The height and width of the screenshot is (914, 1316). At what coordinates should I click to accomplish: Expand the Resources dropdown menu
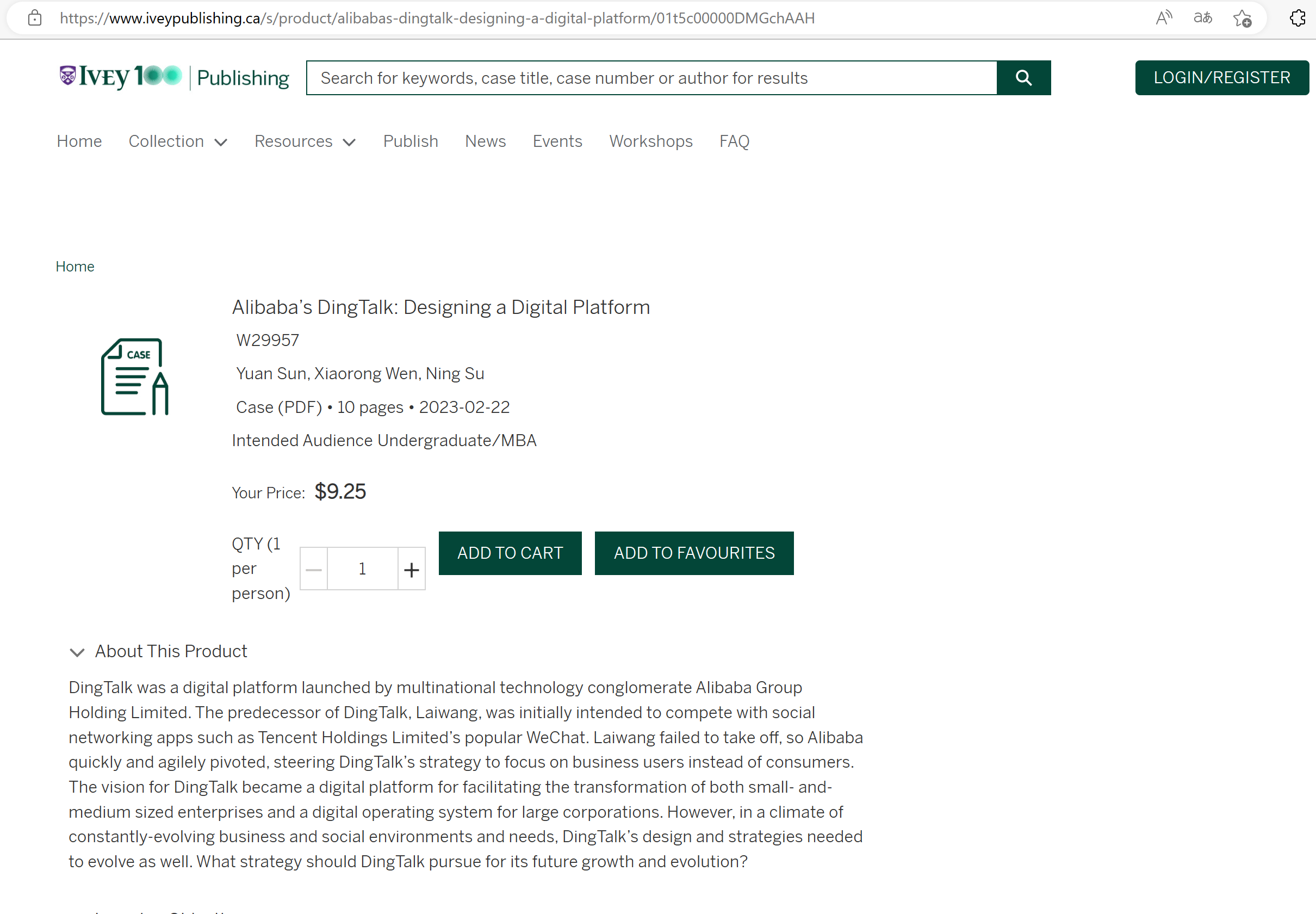(305, 141)
